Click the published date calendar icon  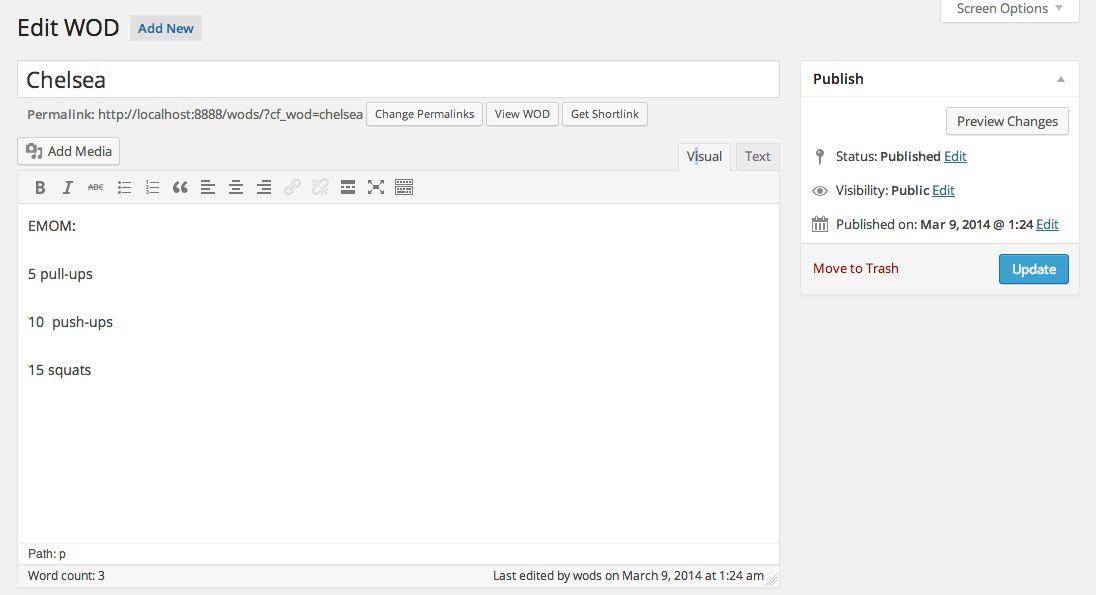pos(820,224)
